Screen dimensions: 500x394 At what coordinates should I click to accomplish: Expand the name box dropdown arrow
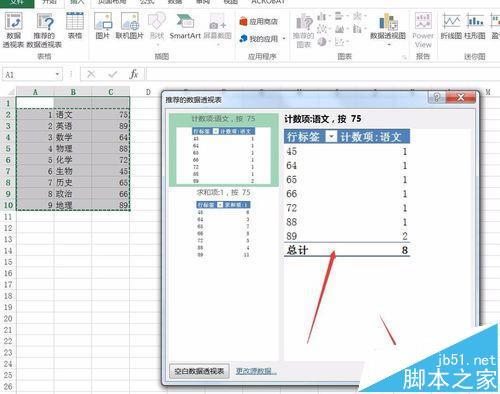[57, 74]
